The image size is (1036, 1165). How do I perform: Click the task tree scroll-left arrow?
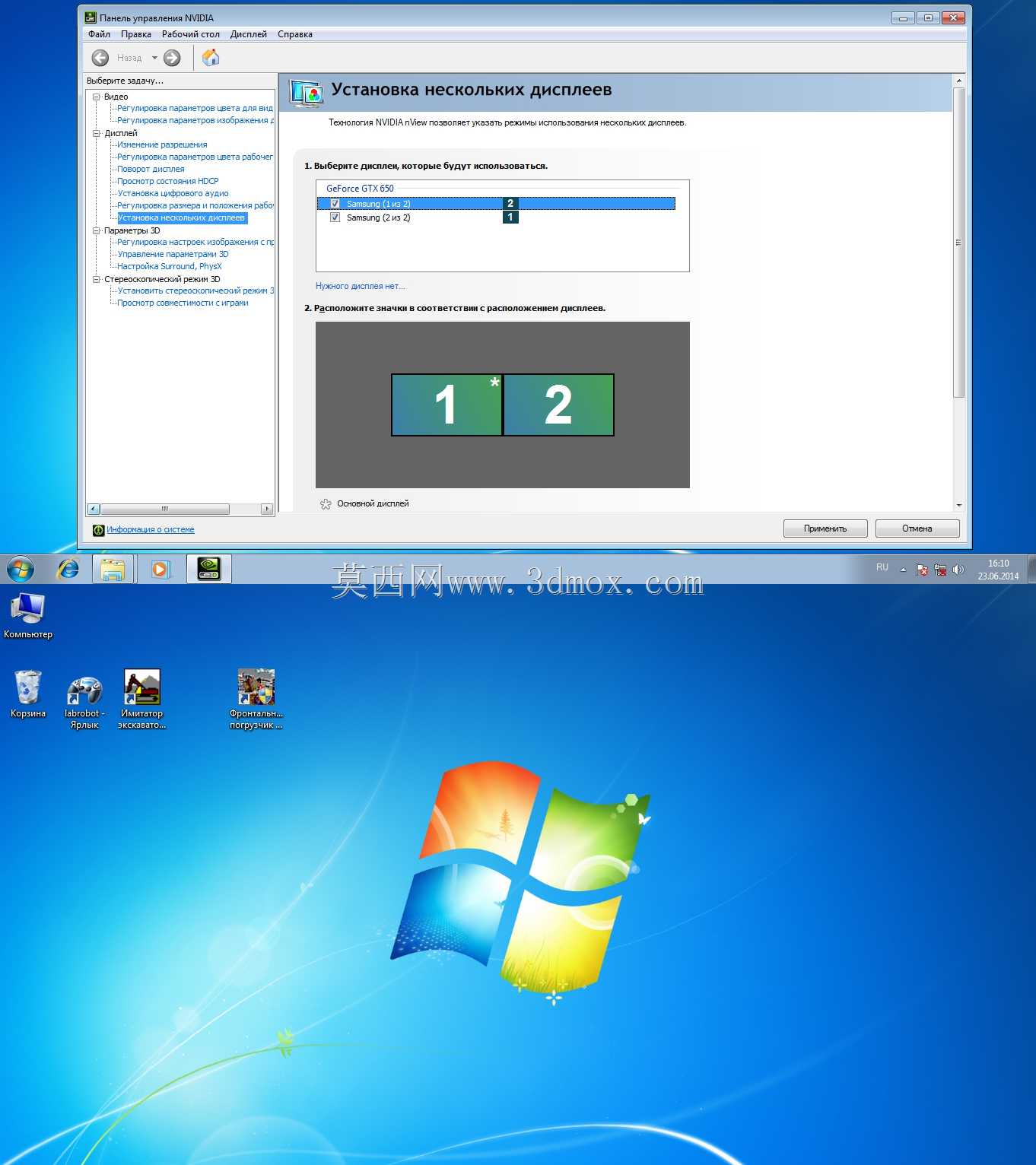pos(94,509)
